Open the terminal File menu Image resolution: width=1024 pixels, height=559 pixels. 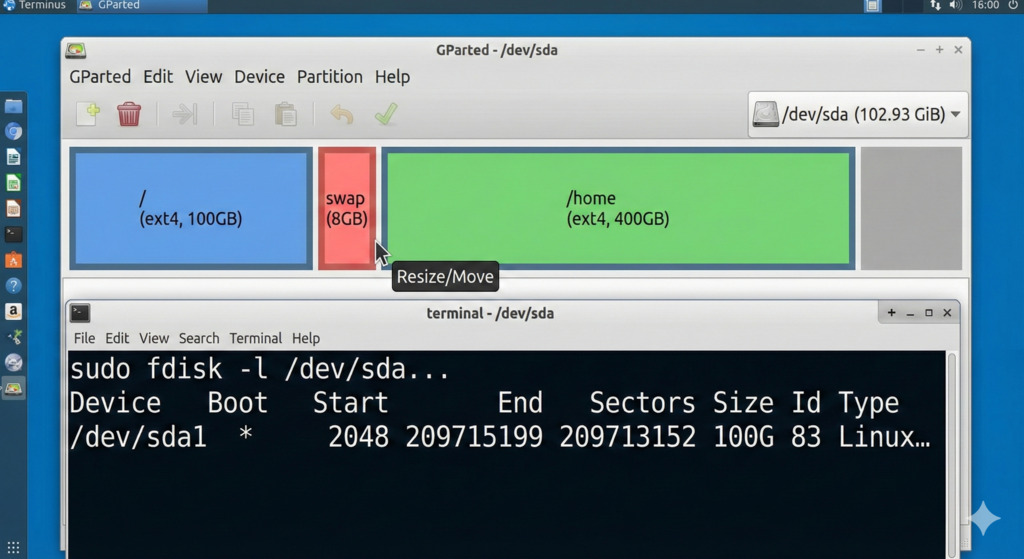coord(84,338)
